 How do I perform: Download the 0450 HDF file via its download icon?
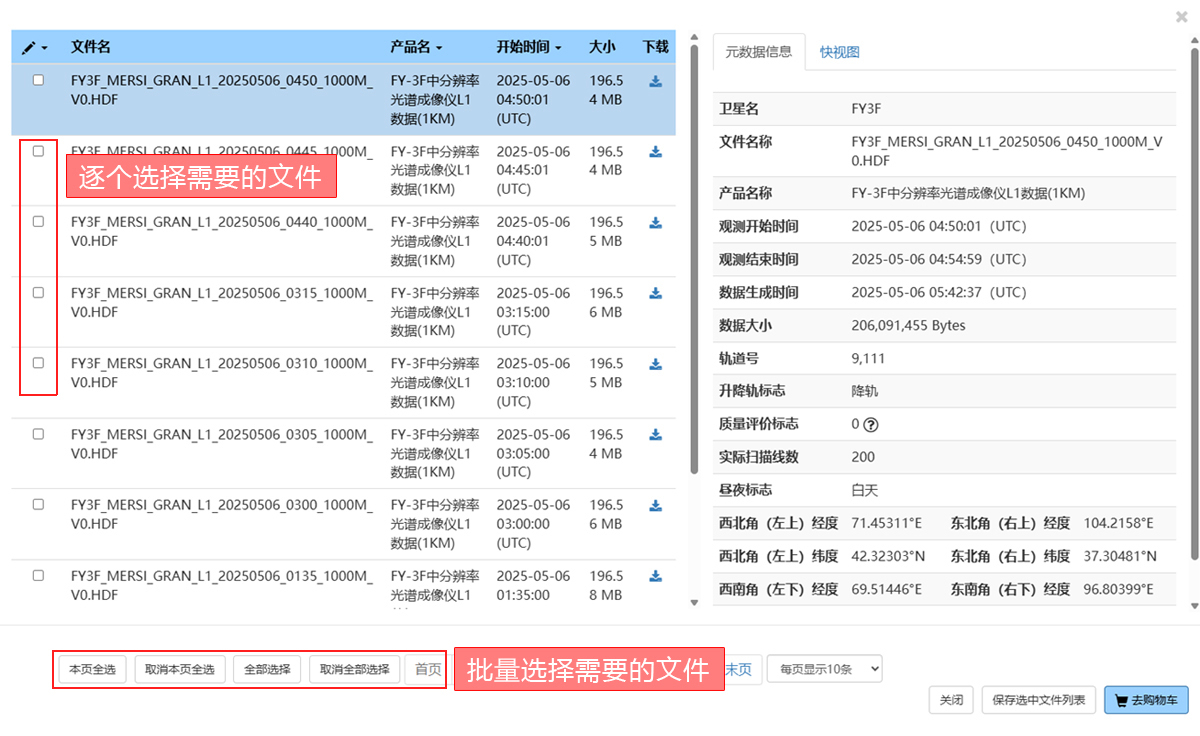pos(655,82)
